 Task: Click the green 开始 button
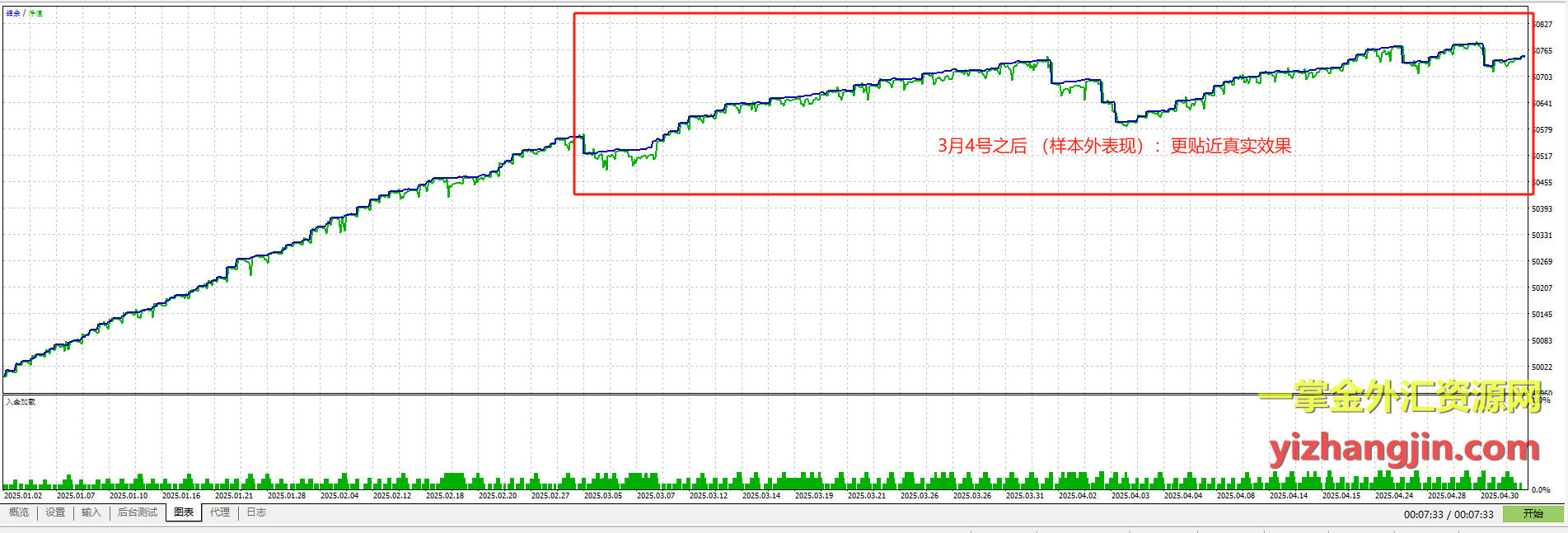(1533, 514)
